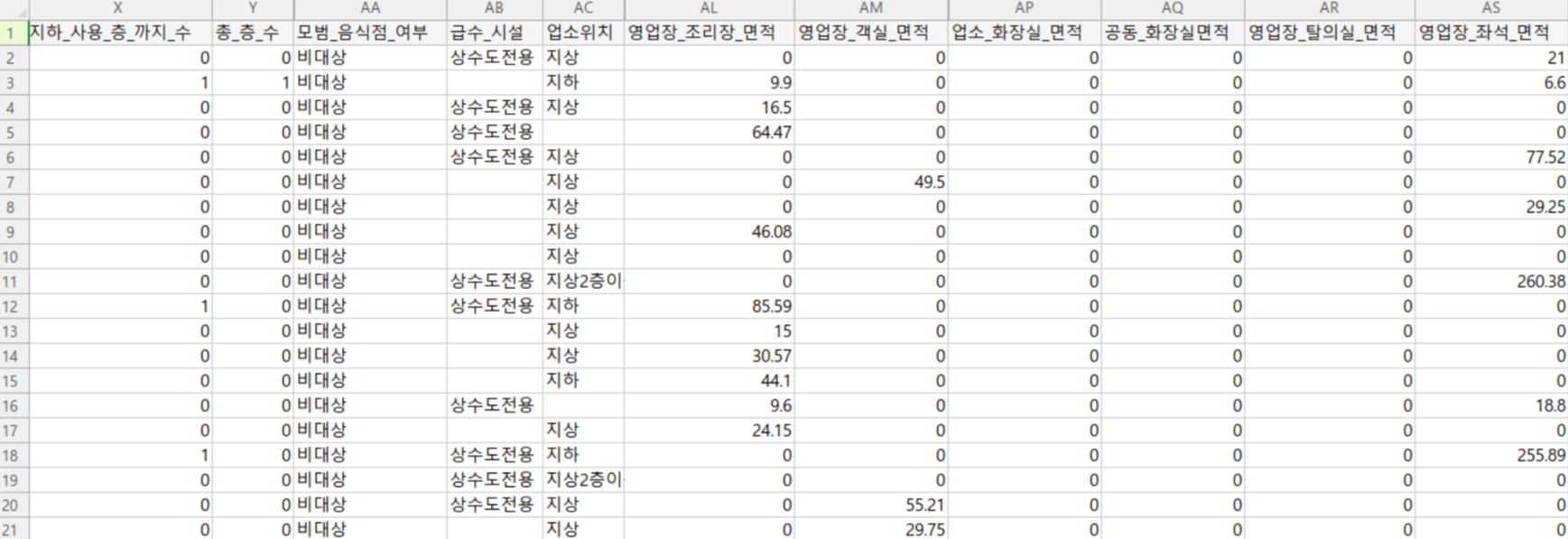Image resolution: width=1568 pixels, height=539 pixels.
Task: Click '지상2층이' cell in row 11
Action: (583, 281)
